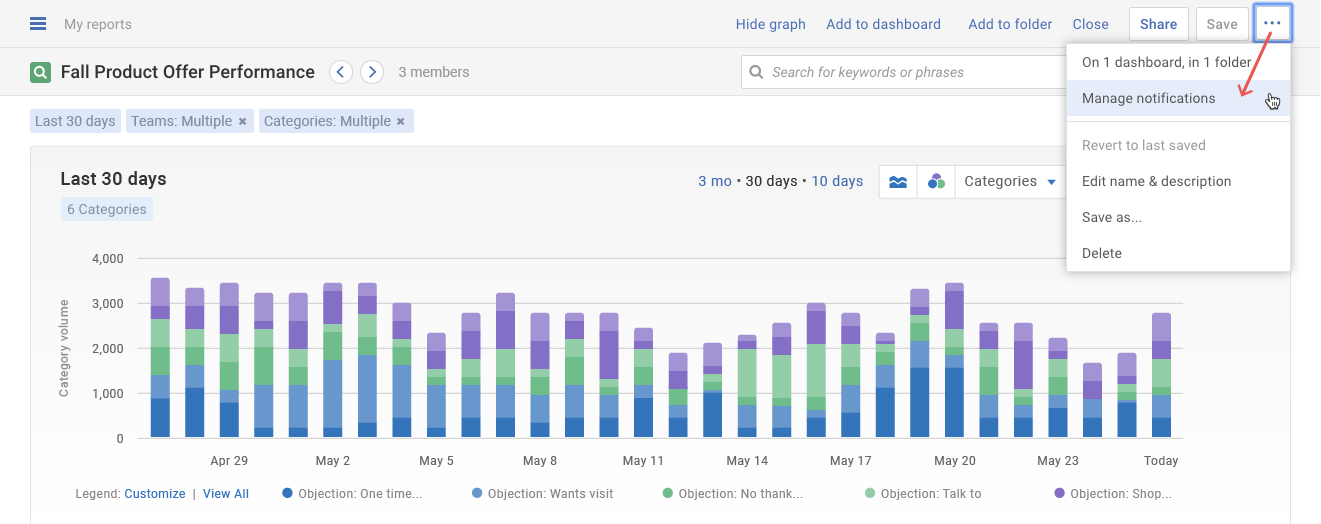Remove the Categories: Multiple filter
Viewport: 1321px width, 524px height.
tap(401, 121)
